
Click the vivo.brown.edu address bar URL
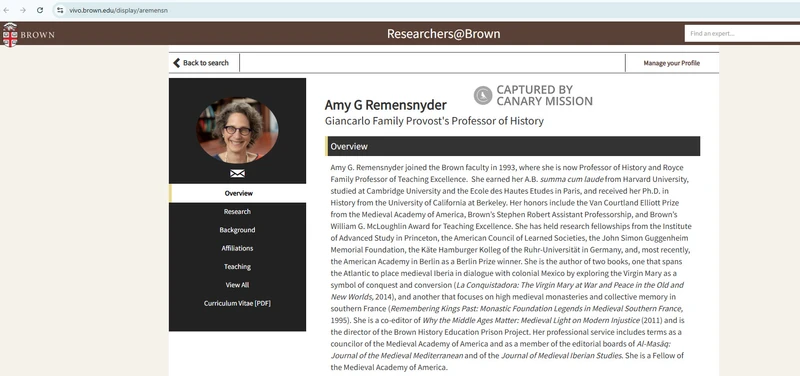pos(118,10)
